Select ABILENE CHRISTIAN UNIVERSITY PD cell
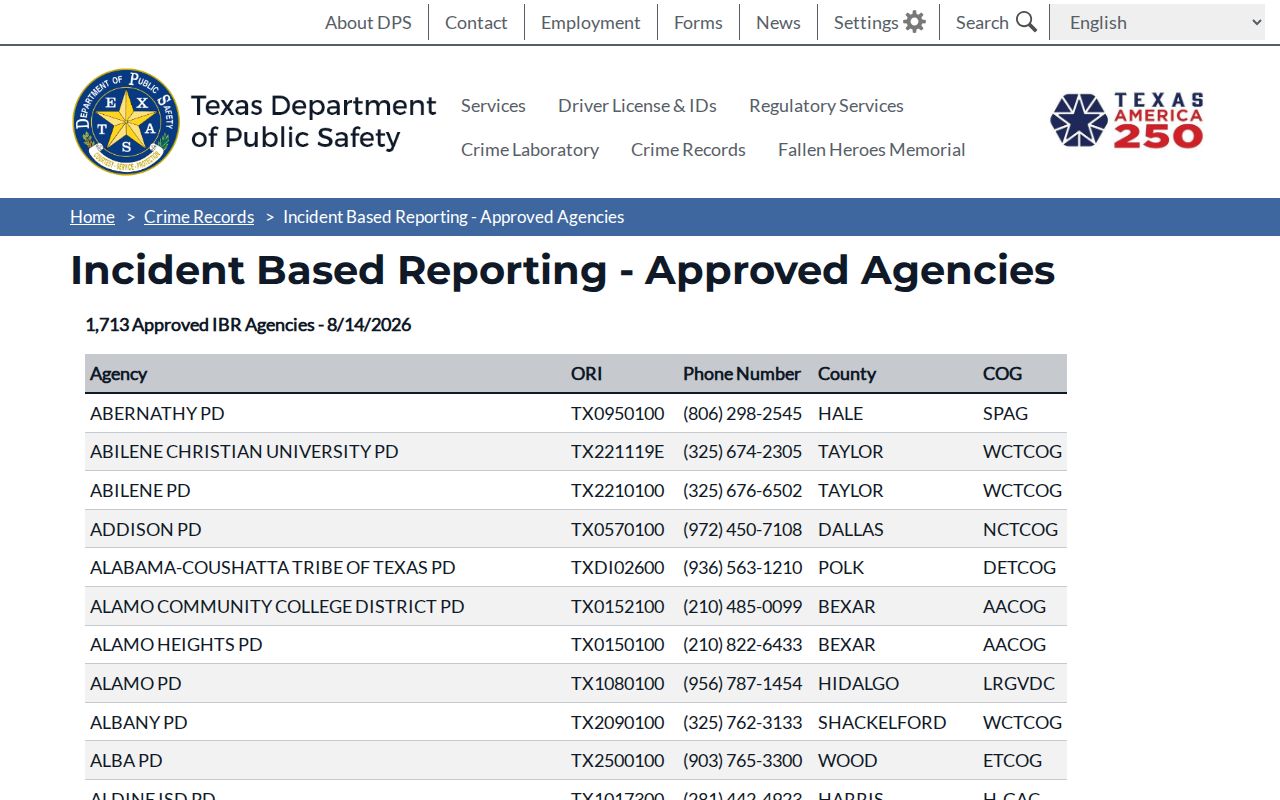The width and height of the screenshot is (1280, 800). point(244,451)
